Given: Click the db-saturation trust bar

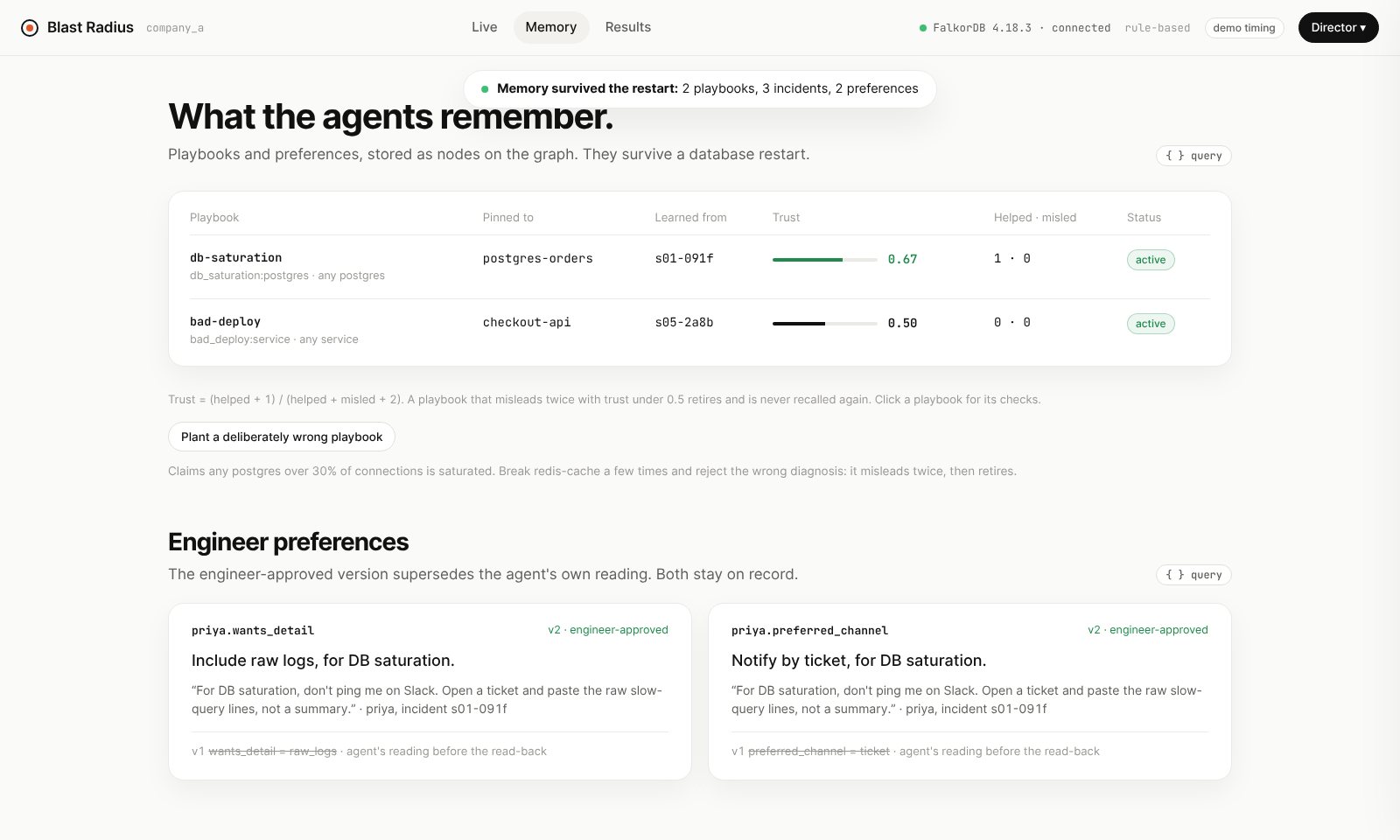Looking at the screenshot, I should [825, 259].
